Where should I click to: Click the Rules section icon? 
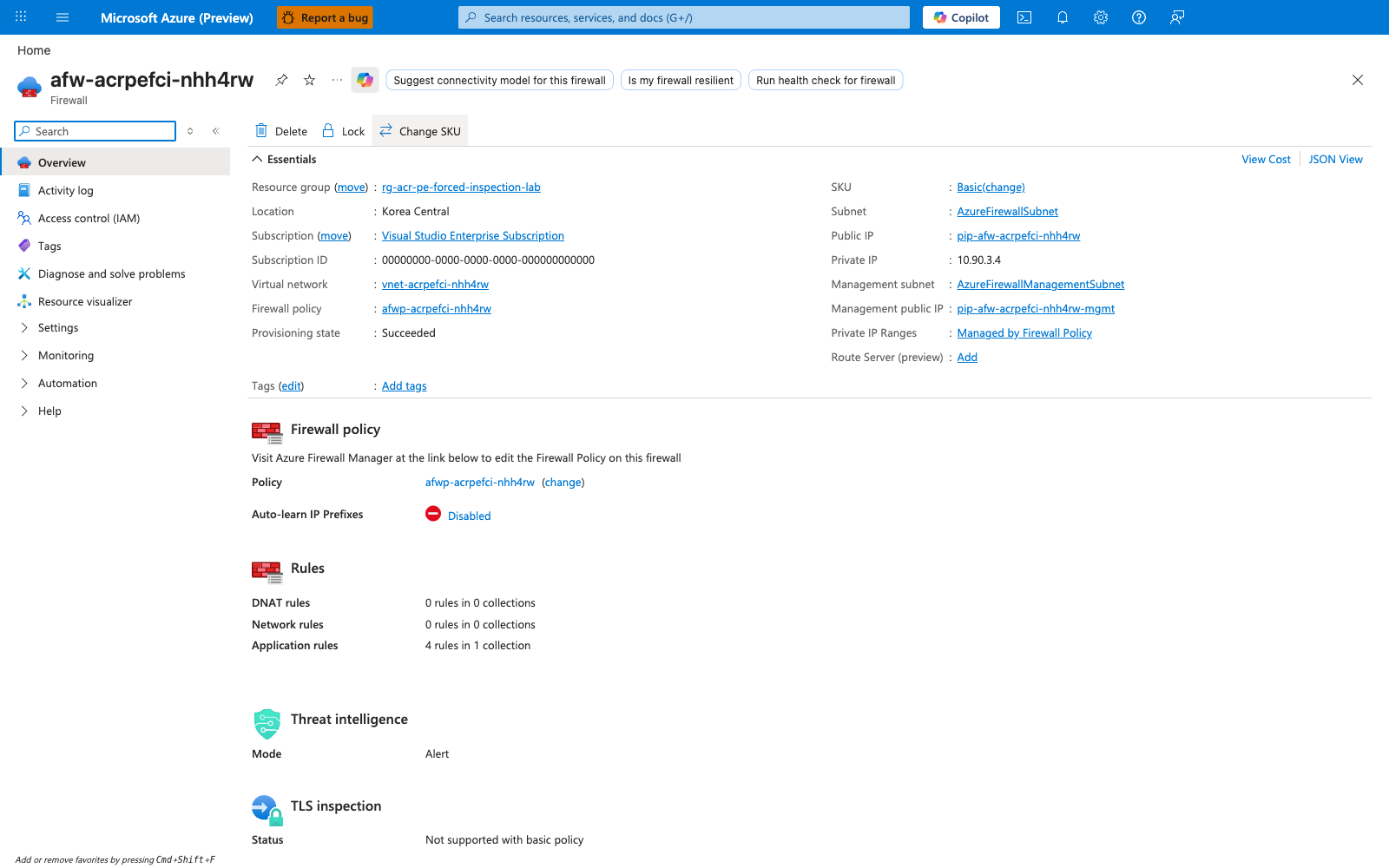tap(267, 571)
